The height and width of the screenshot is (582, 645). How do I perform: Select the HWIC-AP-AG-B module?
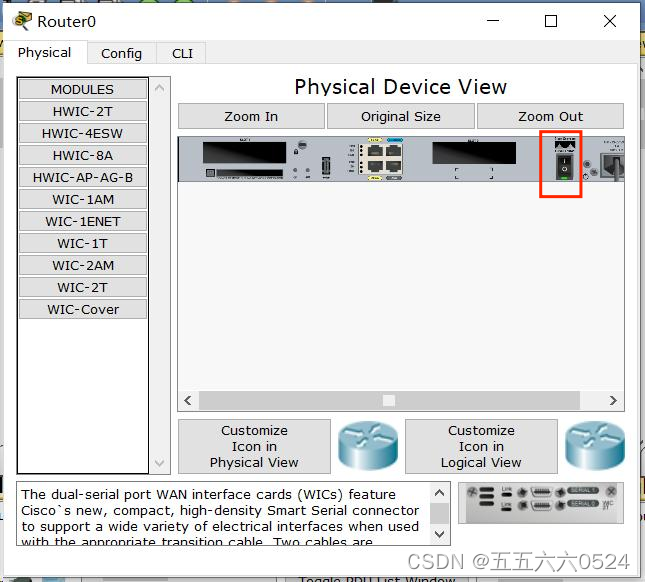(83, 177)
